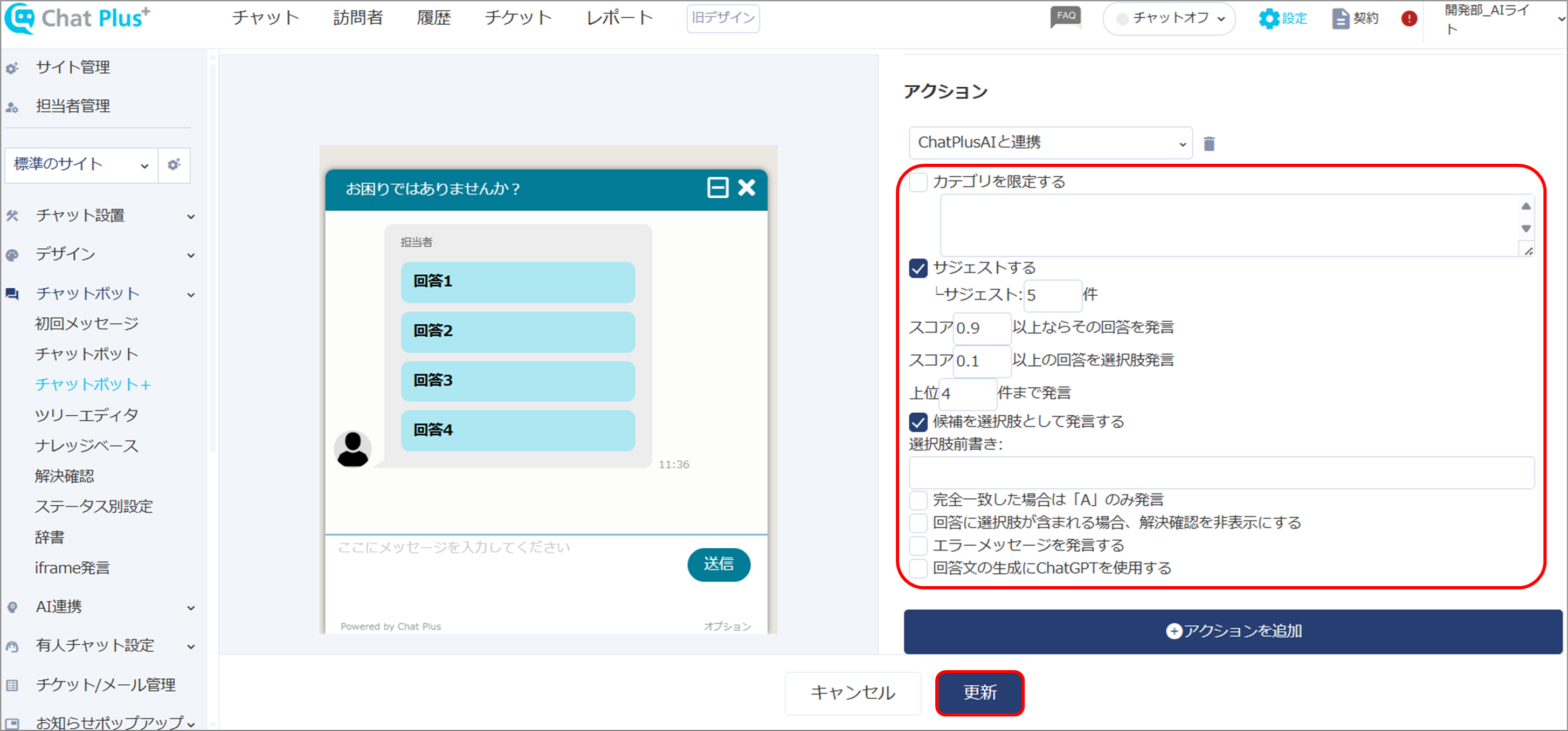The height and width of the screenshot is (731, 1568).
Task: Enable 回答文の生成にChatGPTを使用する checkbox
Action: pyautogui.click(x=918, y=569)
